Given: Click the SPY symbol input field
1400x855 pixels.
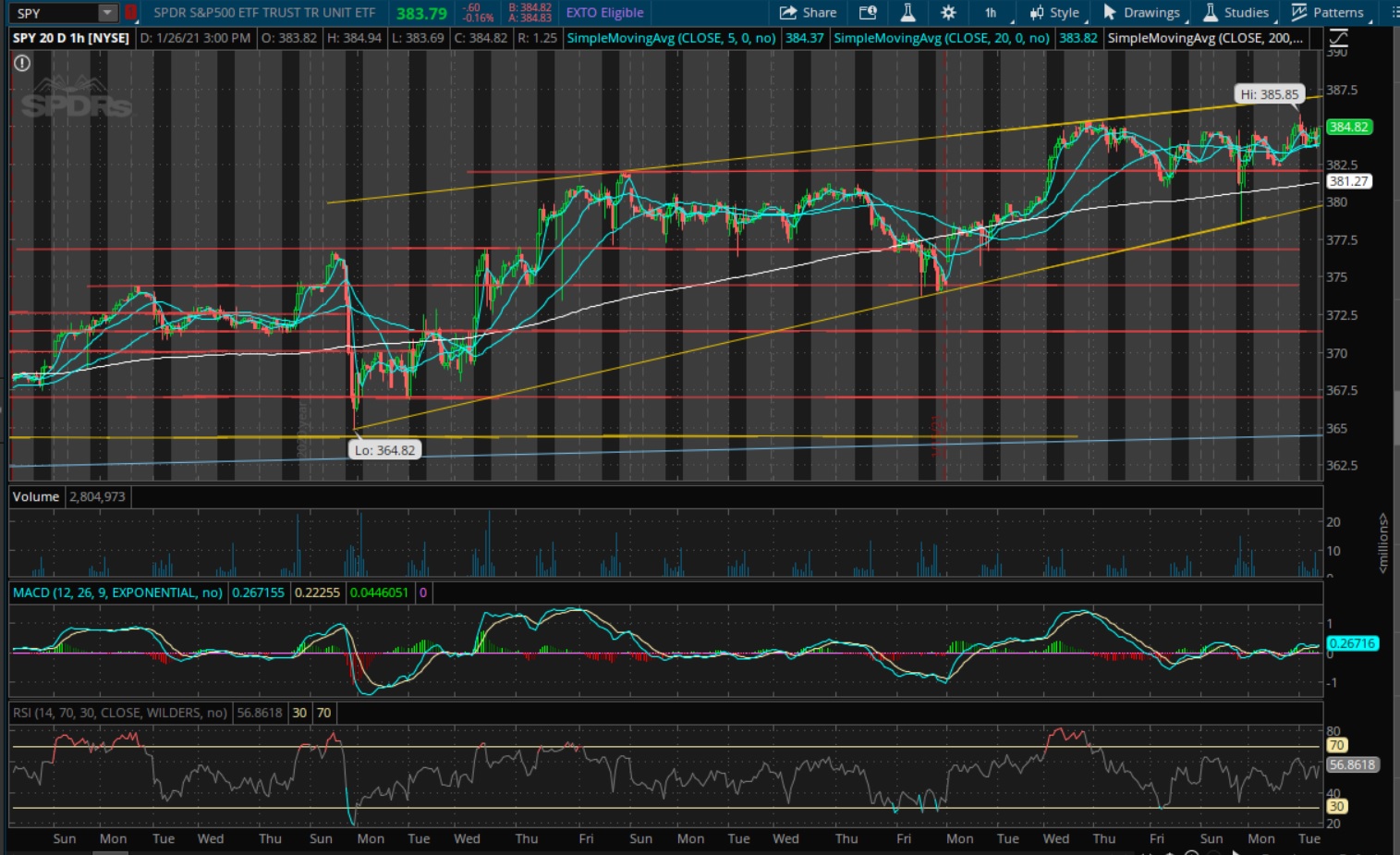Looking at the screenshot, I should (x=55, y=13).
